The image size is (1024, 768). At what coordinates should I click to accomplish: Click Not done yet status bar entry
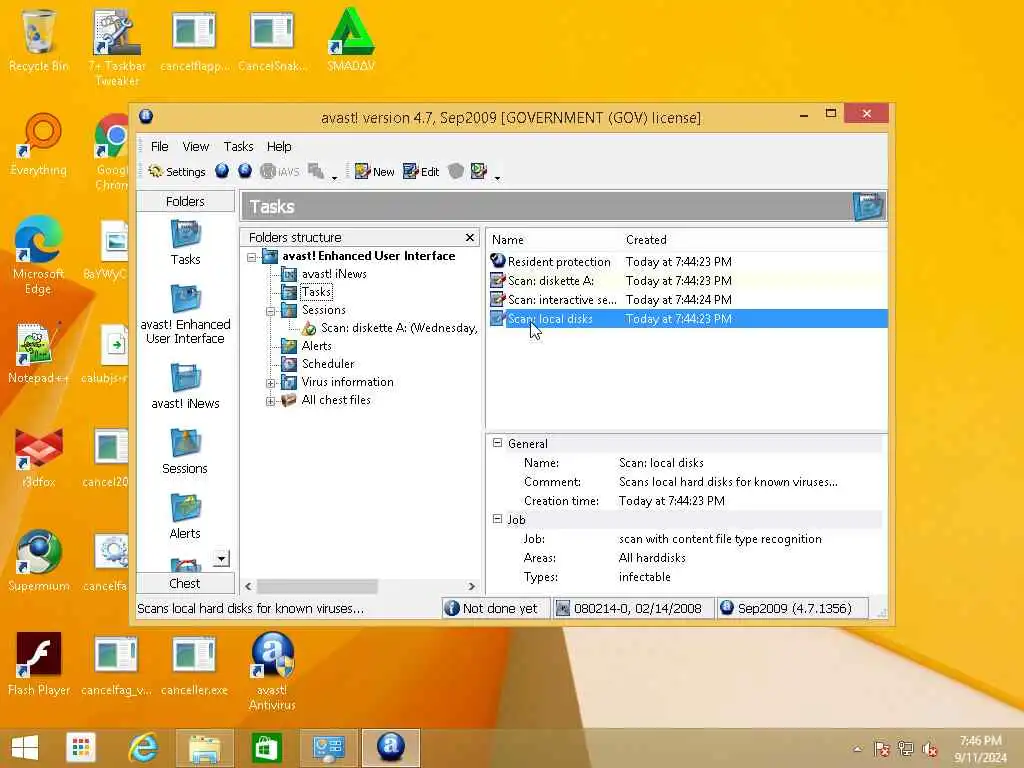pos(496,609)
